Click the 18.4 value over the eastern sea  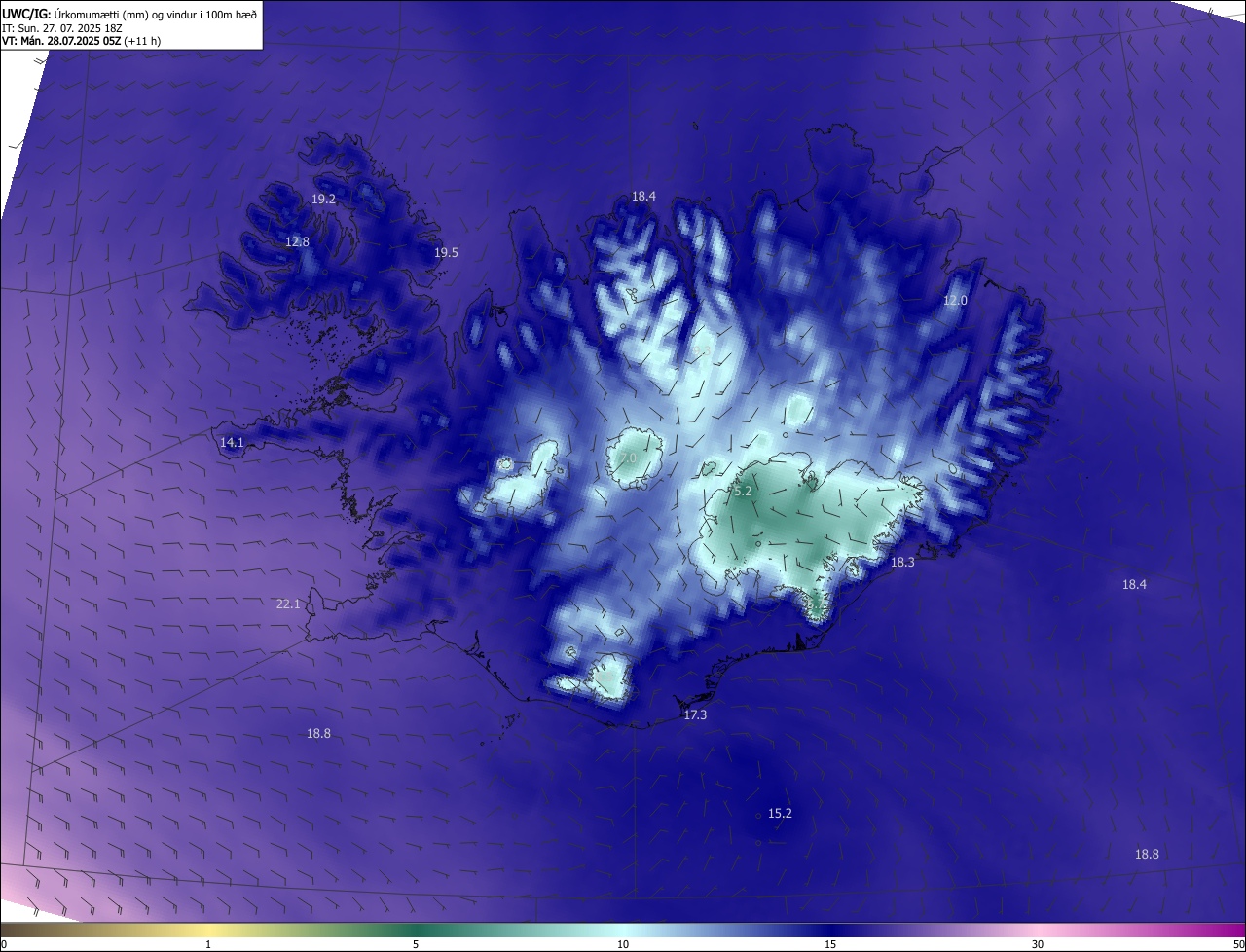[x=1134, y=584]
